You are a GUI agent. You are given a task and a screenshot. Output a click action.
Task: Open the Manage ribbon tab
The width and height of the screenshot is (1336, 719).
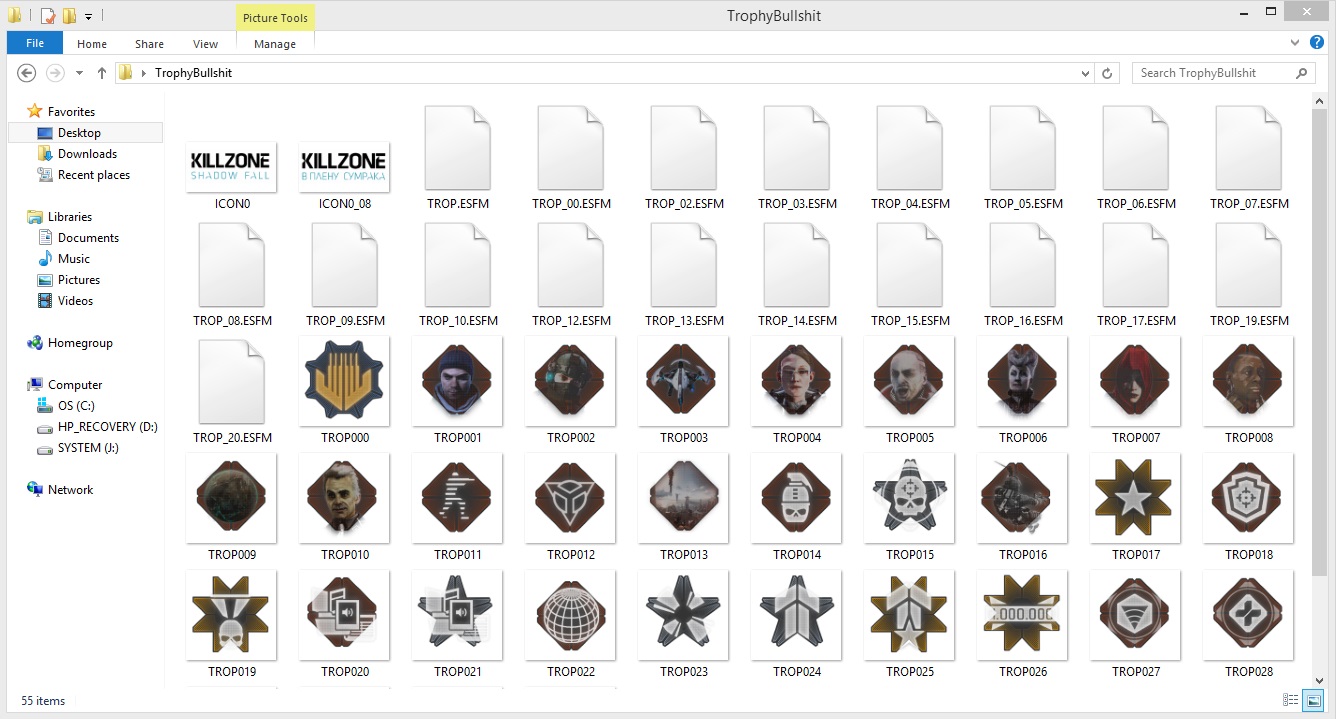[x=275, y=44]
